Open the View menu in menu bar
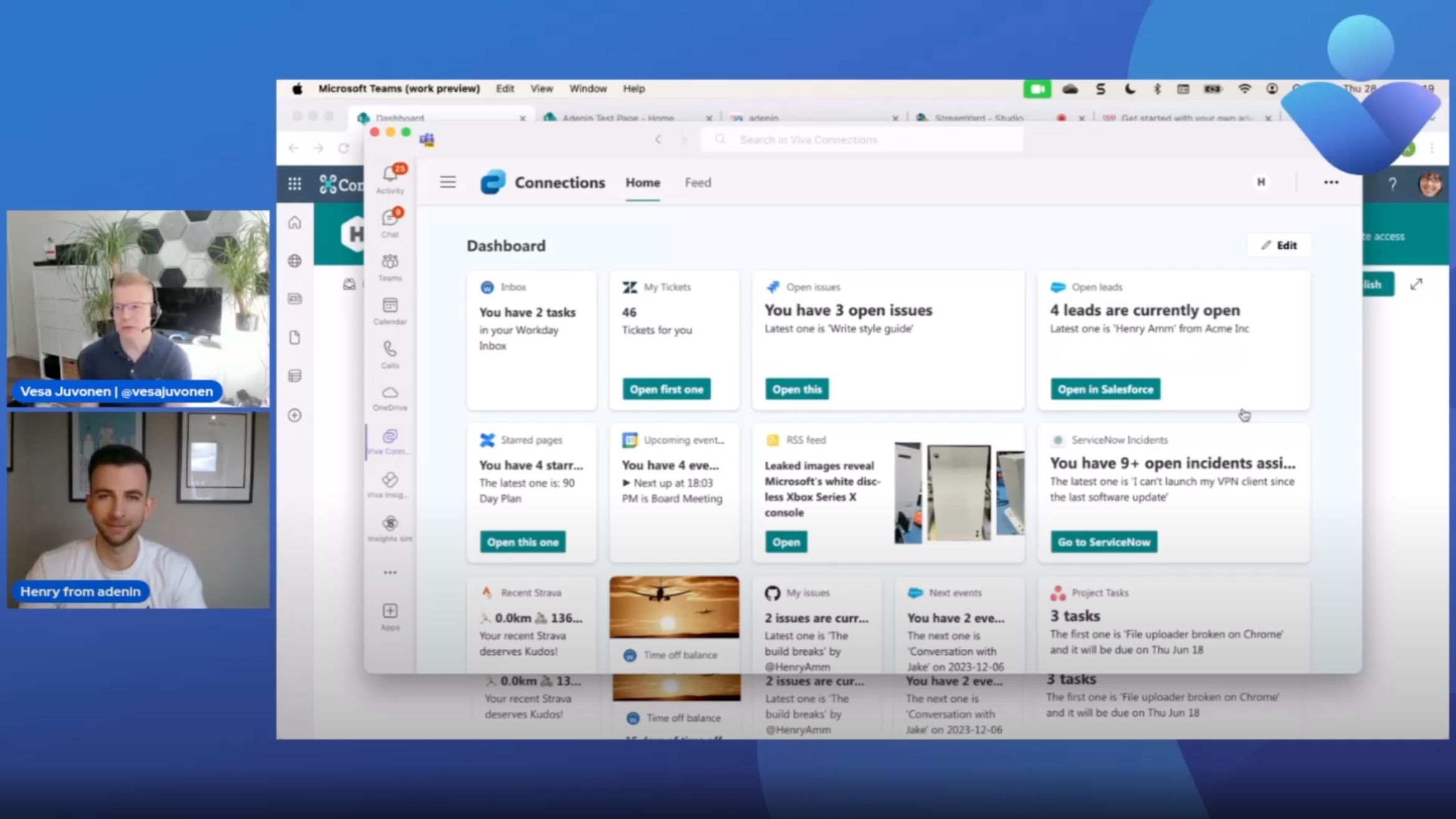 point(542,89)
